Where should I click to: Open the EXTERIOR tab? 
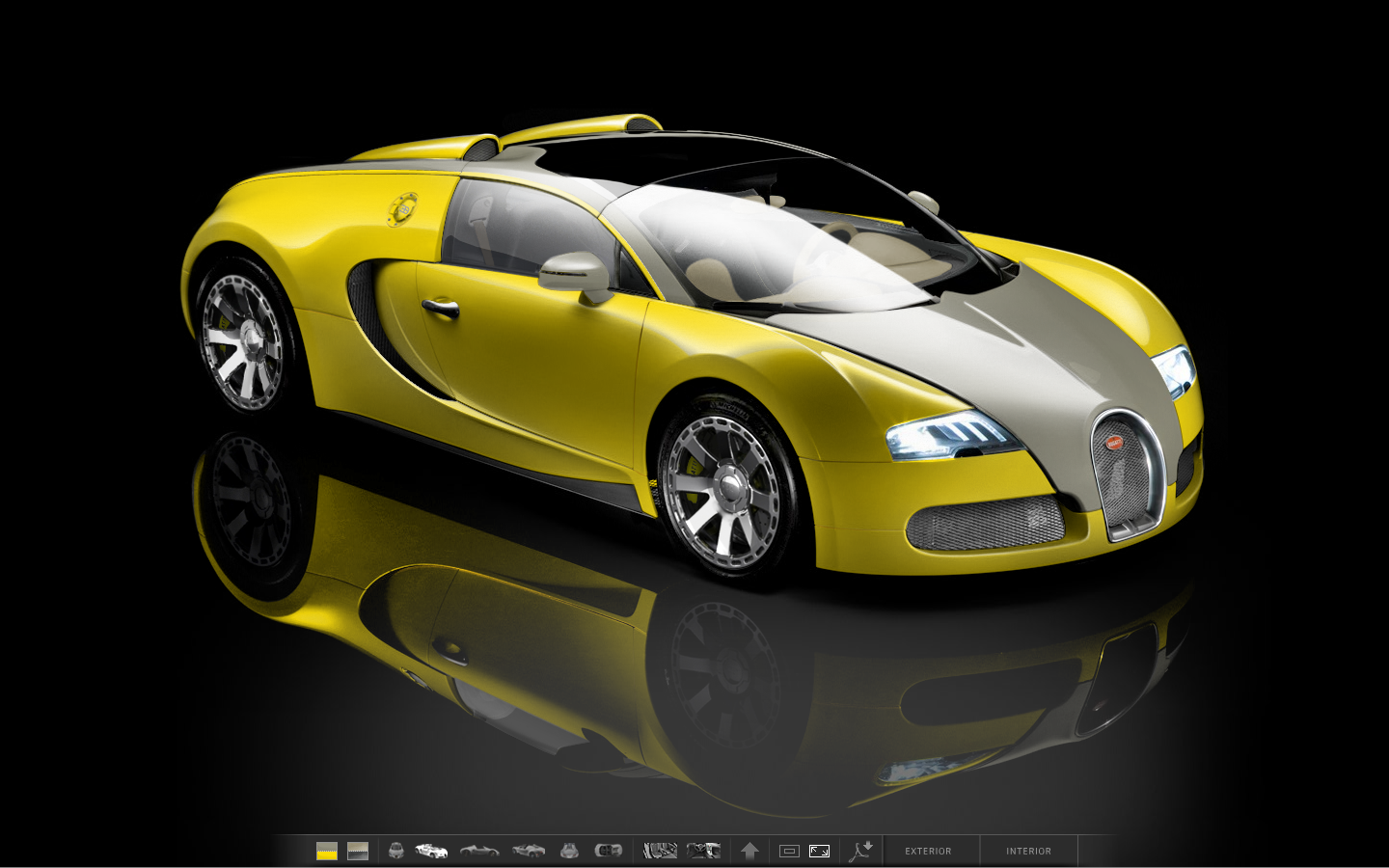928,851
